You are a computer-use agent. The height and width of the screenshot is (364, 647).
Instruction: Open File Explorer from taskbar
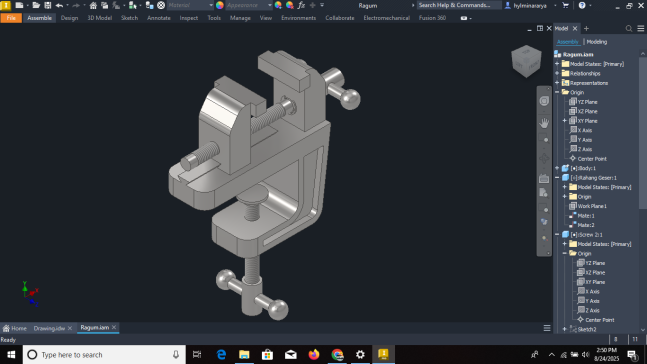tap(244, 355)
